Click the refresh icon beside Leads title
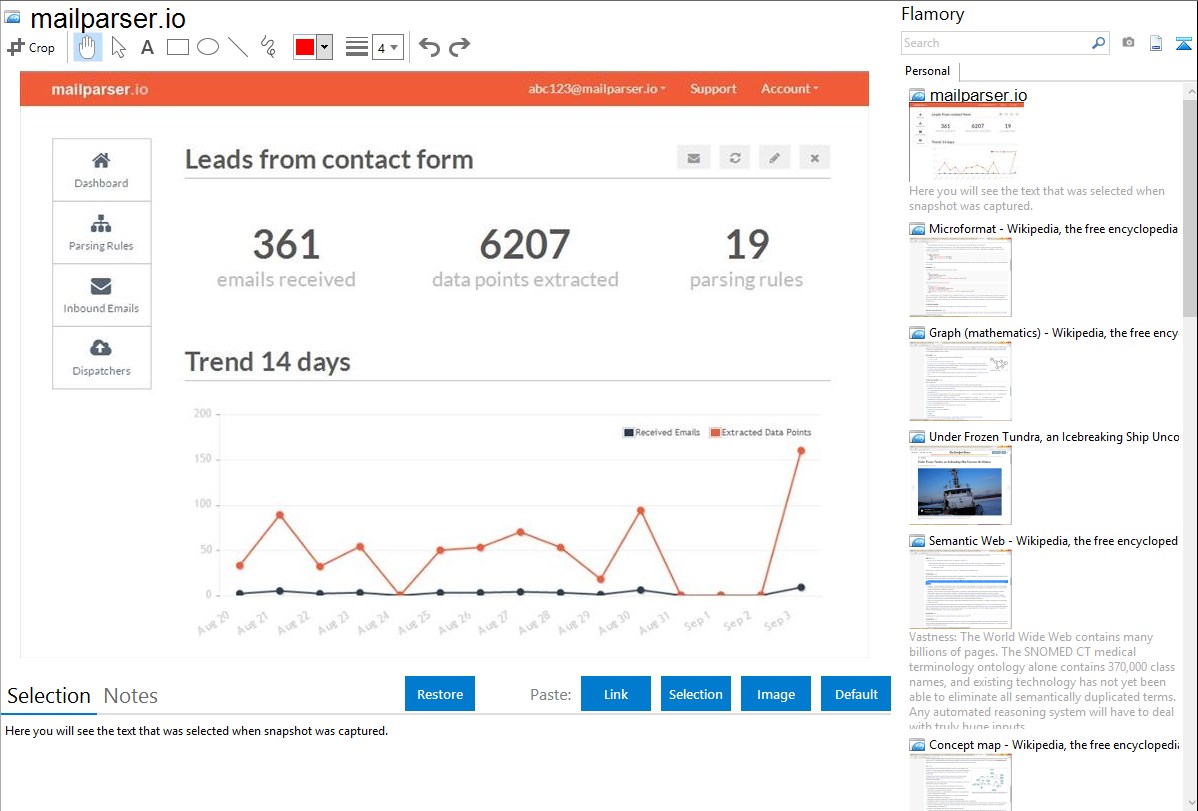This screenshot has width=1198, height=811. (734, 158)
